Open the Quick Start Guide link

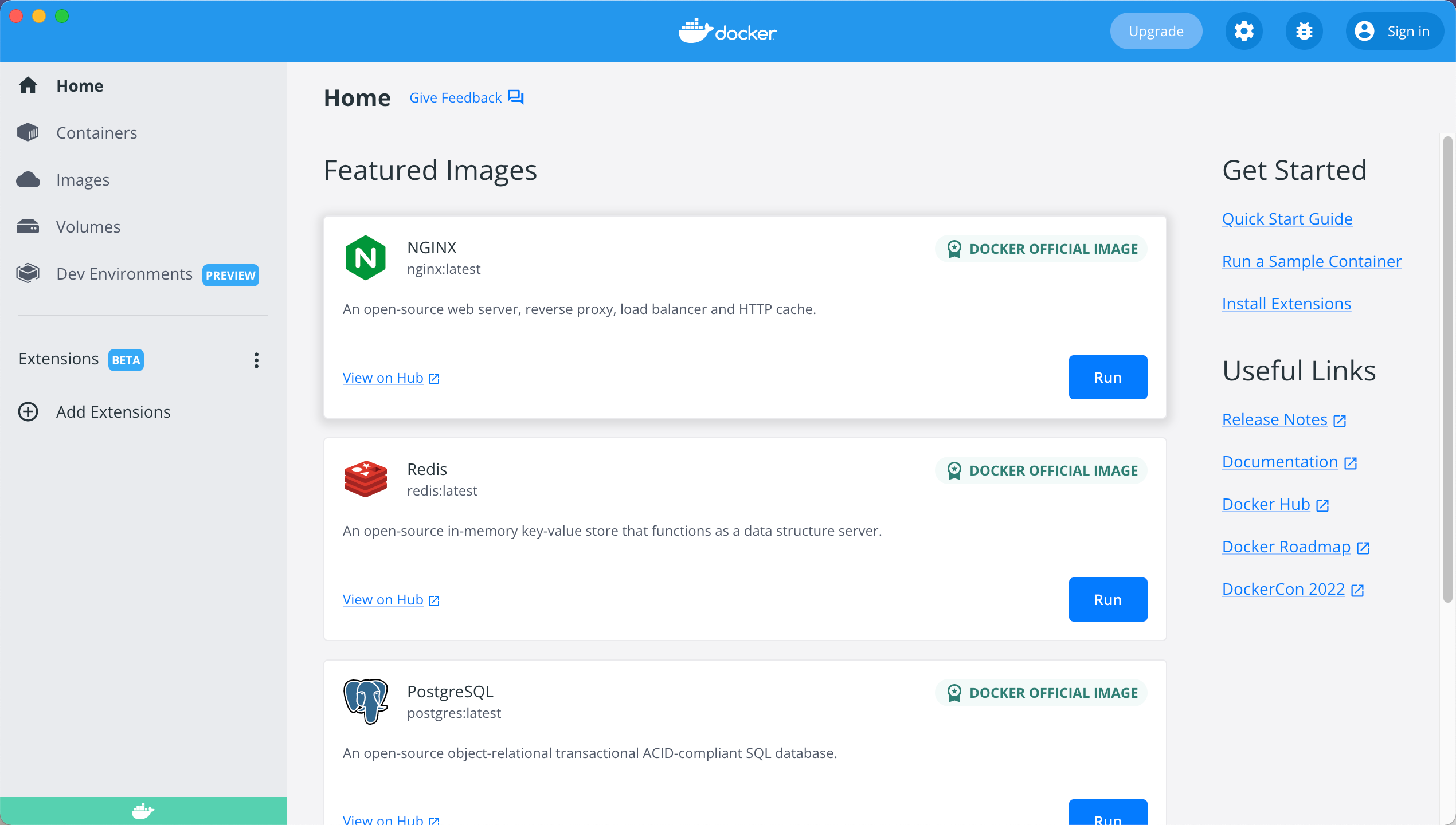click(1287, 219)
